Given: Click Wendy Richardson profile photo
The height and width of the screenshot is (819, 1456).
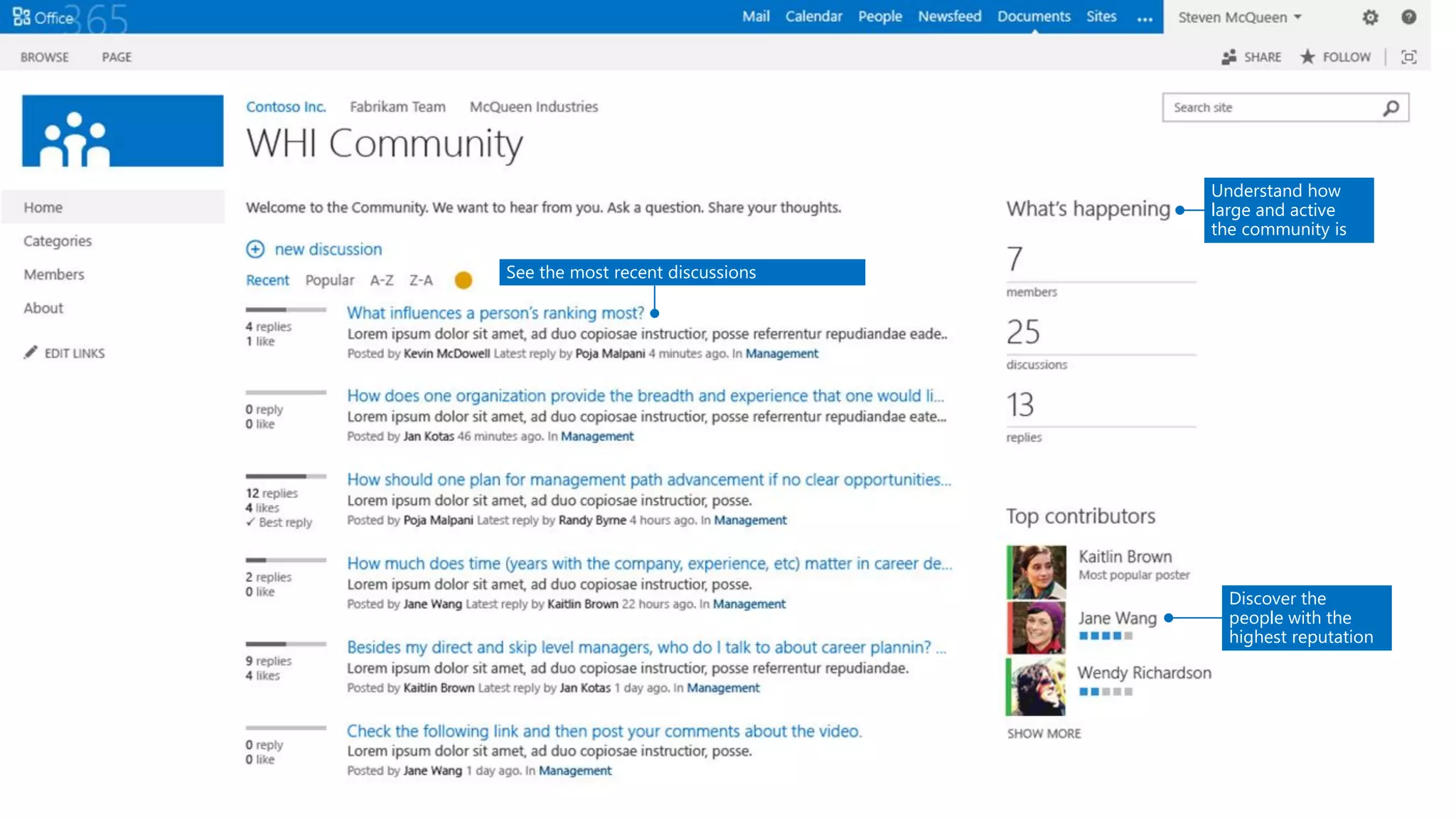Looking at the screenshot, I should pyautogui.click(x=1036, y=686).
